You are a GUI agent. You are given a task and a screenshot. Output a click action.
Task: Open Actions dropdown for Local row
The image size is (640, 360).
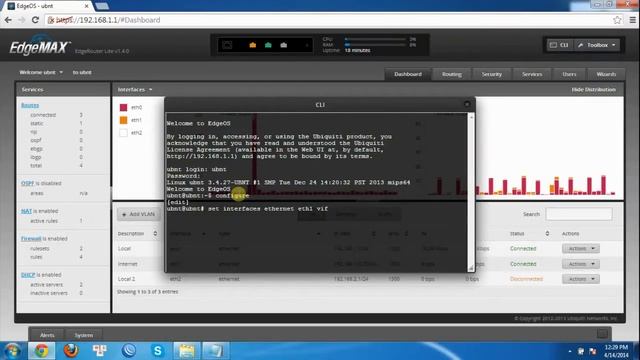click(x=580, y=249)
